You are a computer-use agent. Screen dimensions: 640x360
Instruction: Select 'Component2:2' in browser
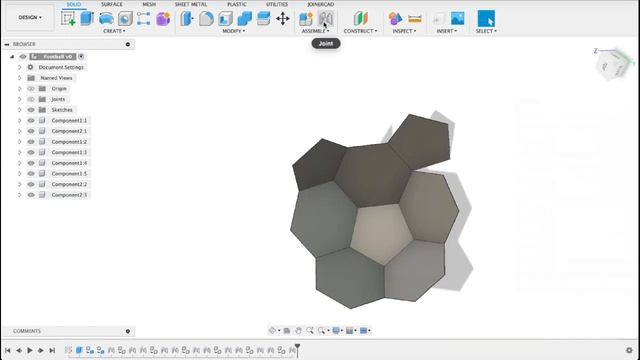coord(69,184)
